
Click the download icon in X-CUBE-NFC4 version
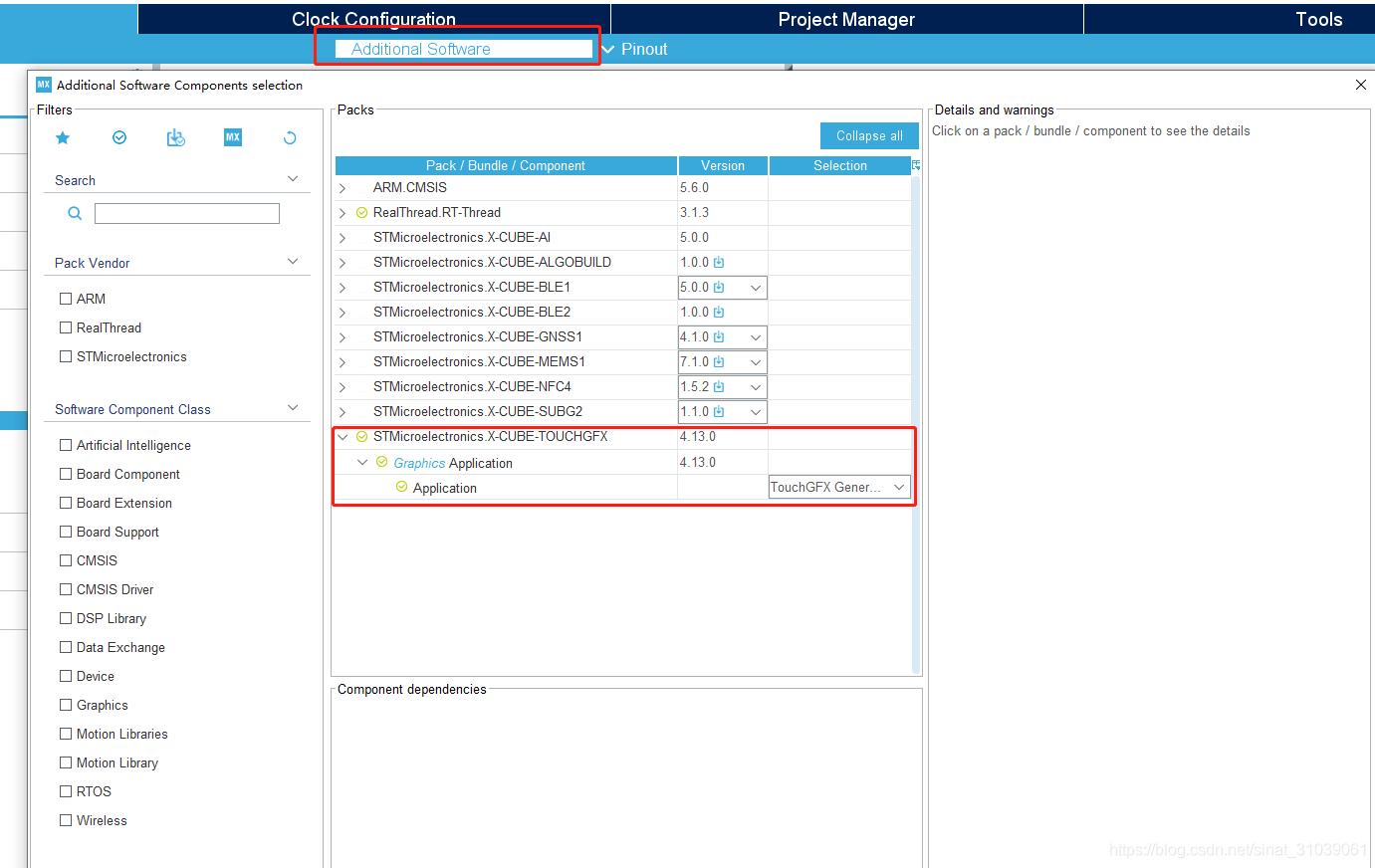pos(719,387)
